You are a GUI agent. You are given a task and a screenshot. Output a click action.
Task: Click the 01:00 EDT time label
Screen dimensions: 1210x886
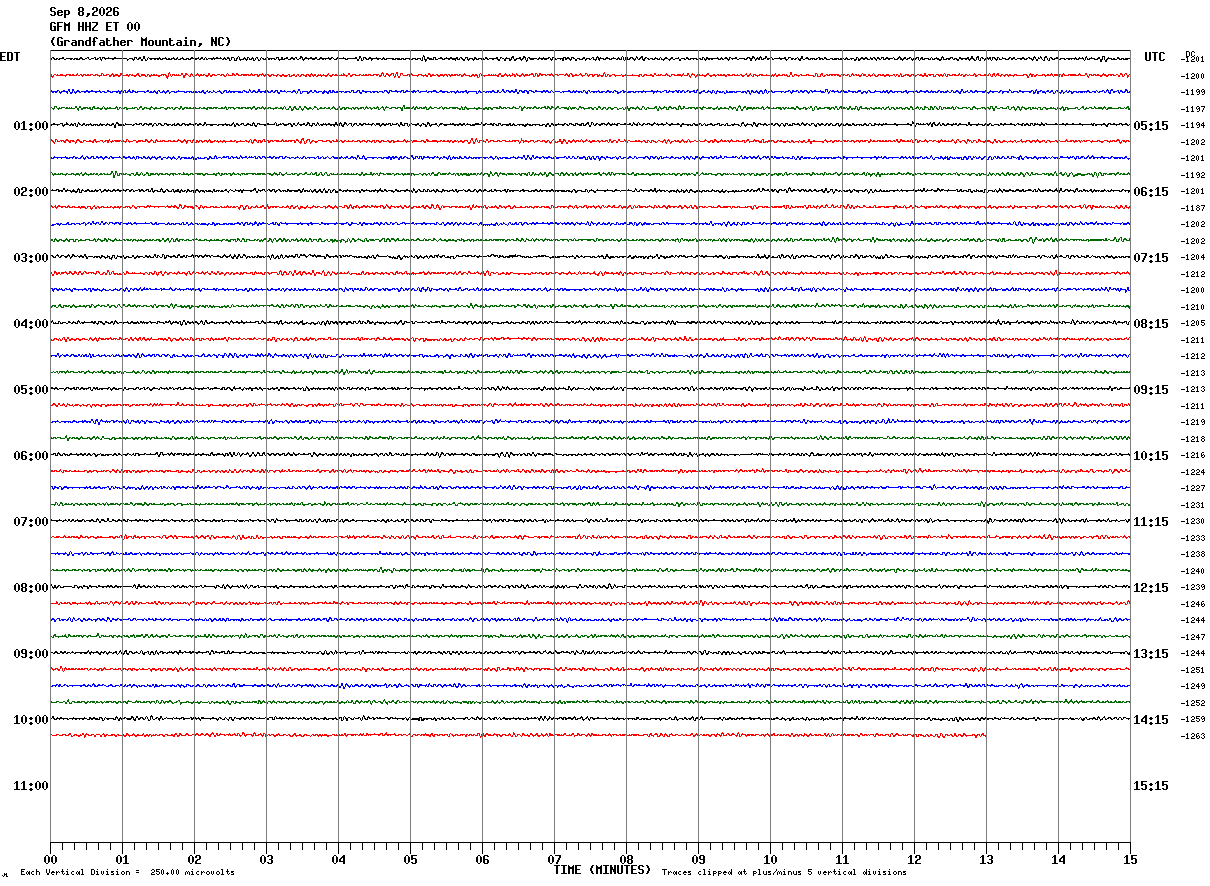pos(30,126)
